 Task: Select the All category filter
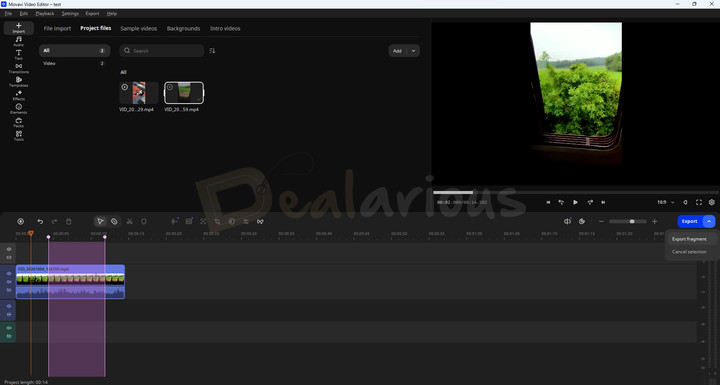(74, 51)
